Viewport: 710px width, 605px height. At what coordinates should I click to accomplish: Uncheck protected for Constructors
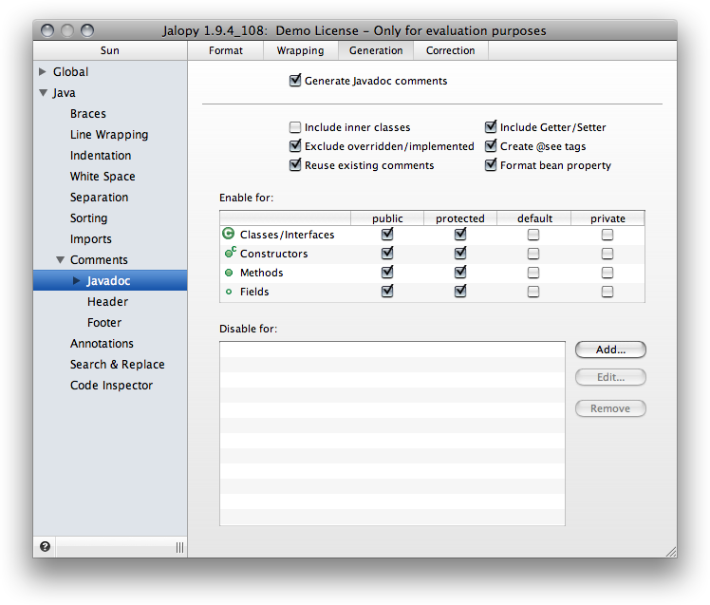pyautogui.click(x=461, y=253)
